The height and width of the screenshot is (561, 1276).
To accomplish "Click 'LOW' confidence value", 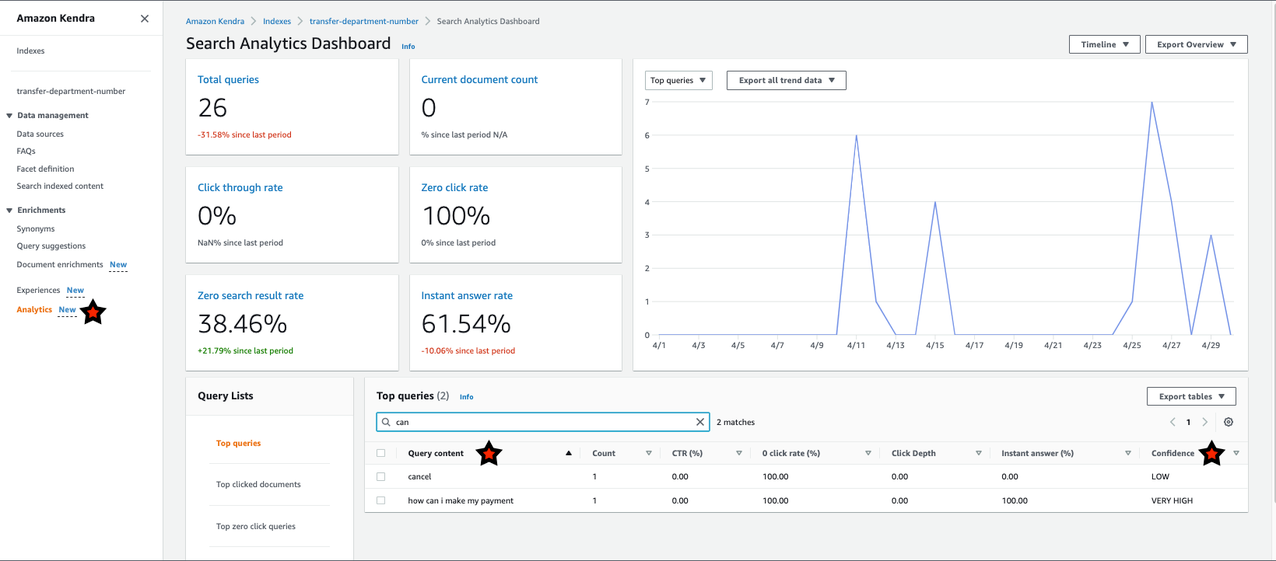I will point(1160,477).
